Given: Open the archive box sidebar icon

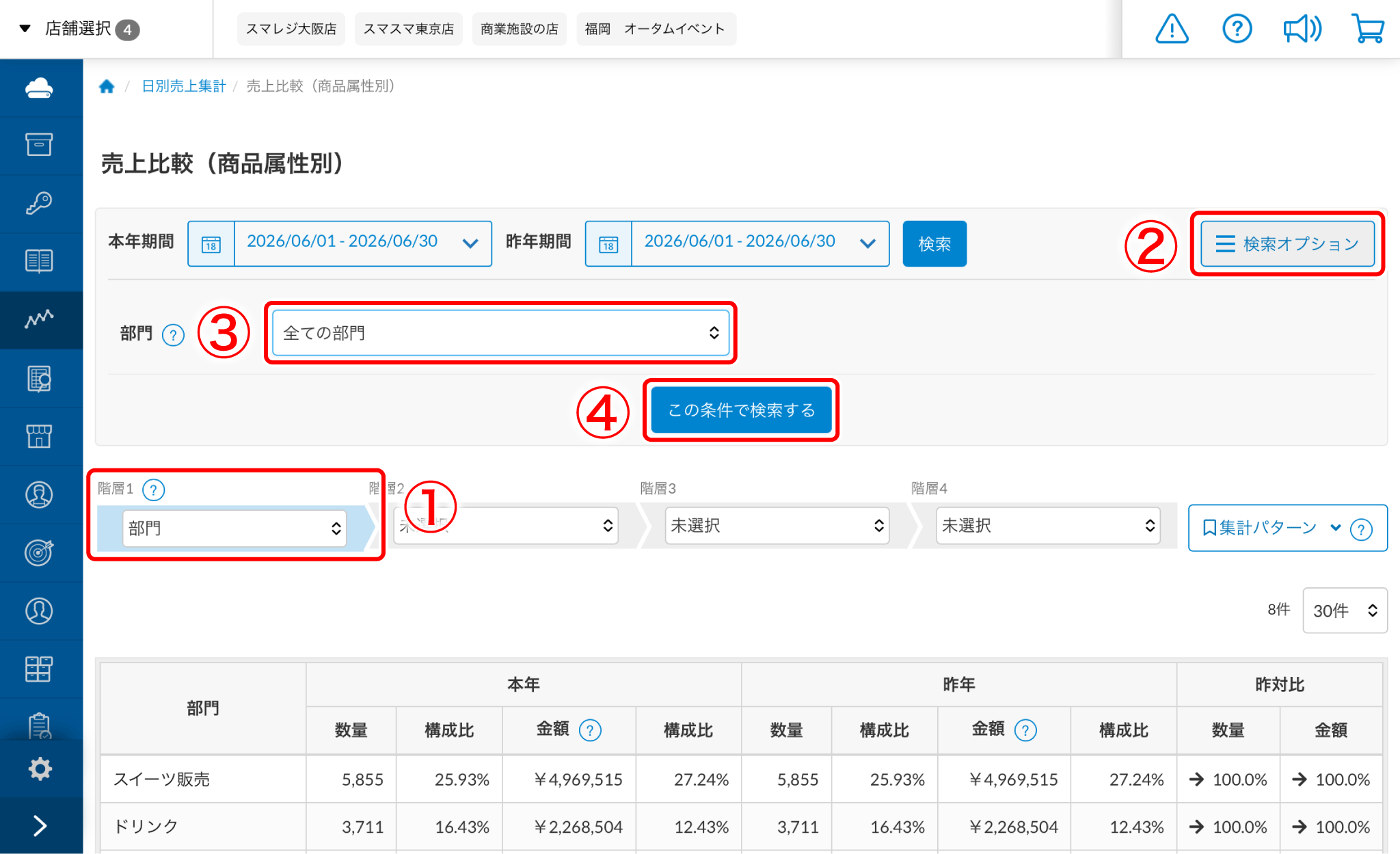Looking at the screenshot, I should tap(40, 145).
